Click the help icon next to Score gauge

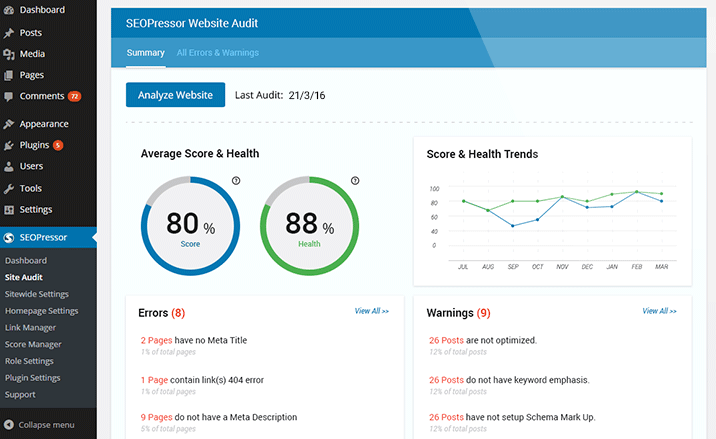pos(236,181)
